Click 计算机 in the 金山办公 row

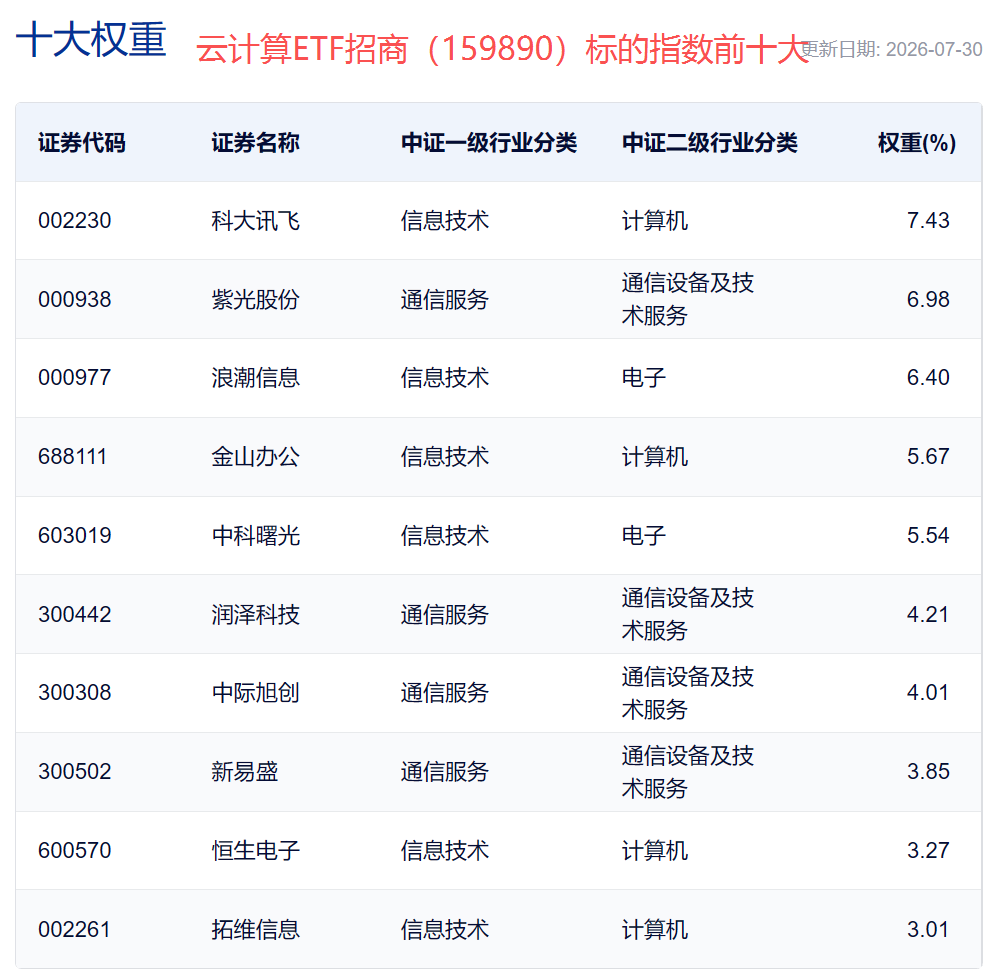pyautogui.click(x=654, y=456)
